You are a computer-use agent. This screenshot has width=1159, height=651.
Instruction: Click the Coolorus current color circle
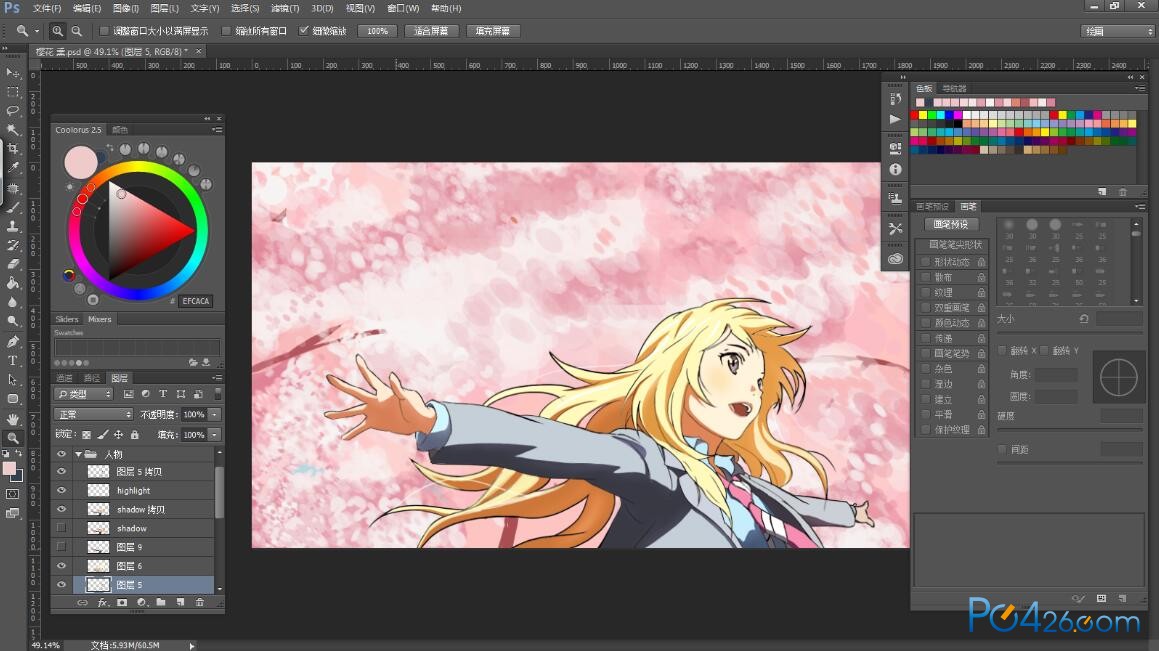tap(81, 162)
